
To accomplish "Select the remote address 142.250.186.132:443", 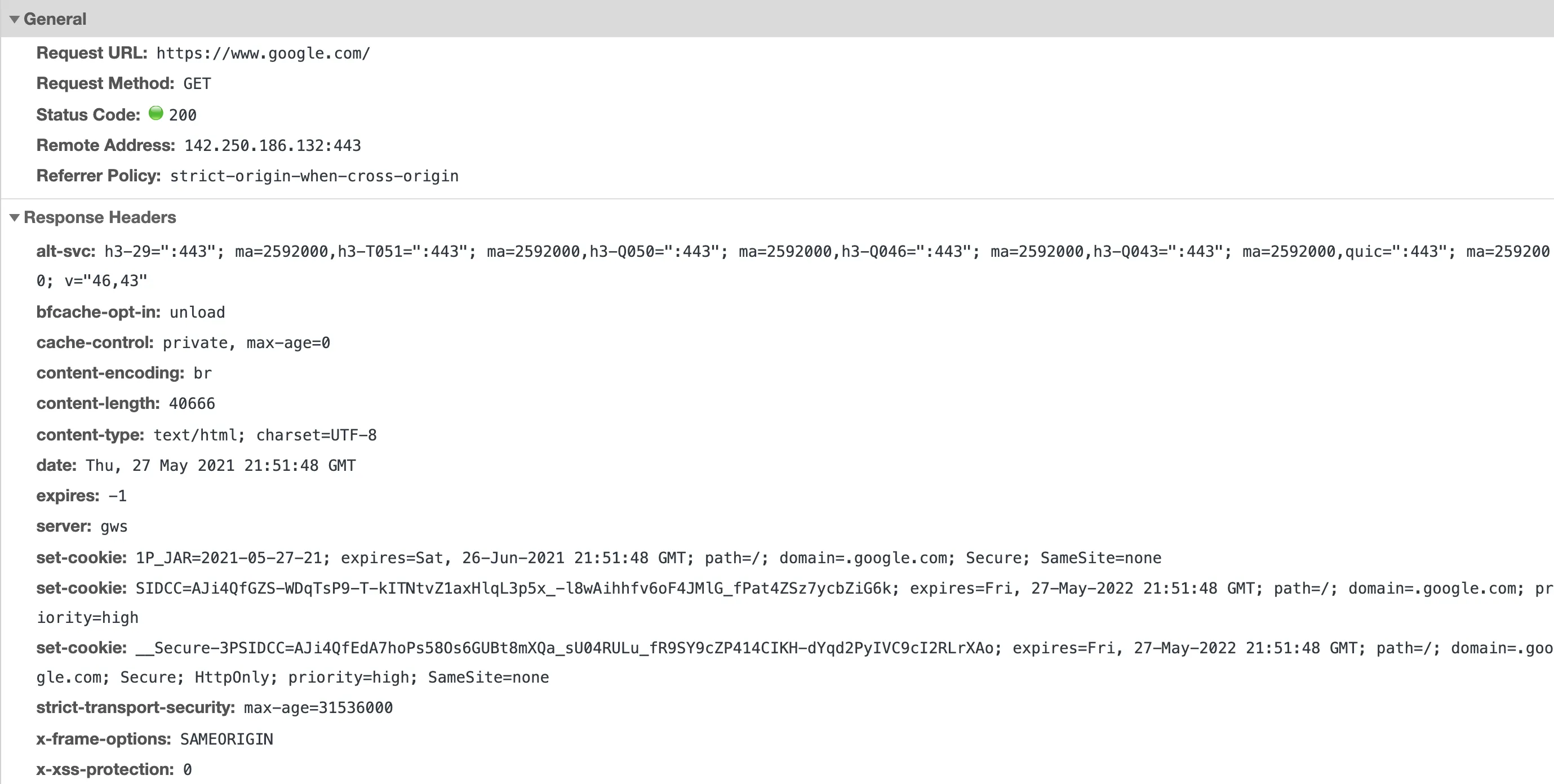I will coord(273,146).
